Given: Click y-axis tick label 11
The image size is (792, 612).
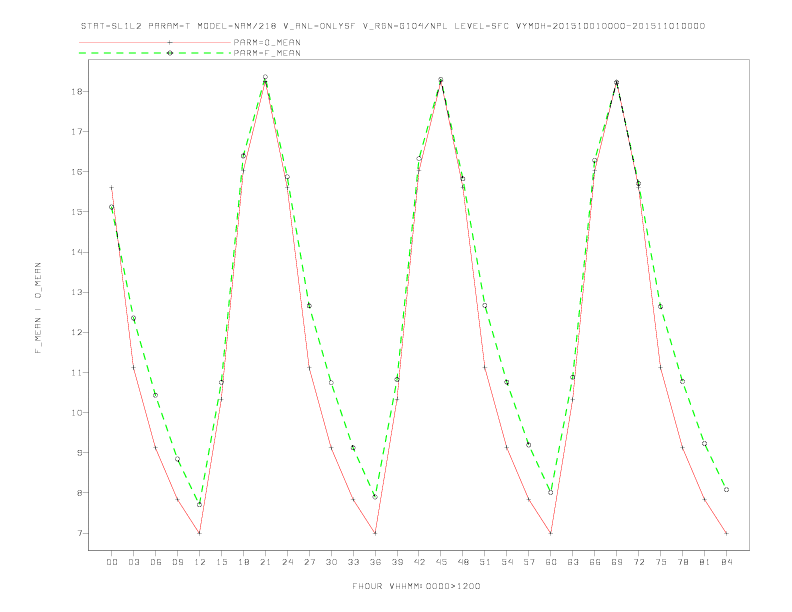Looking at the screenshot, I should pos(77,373).
